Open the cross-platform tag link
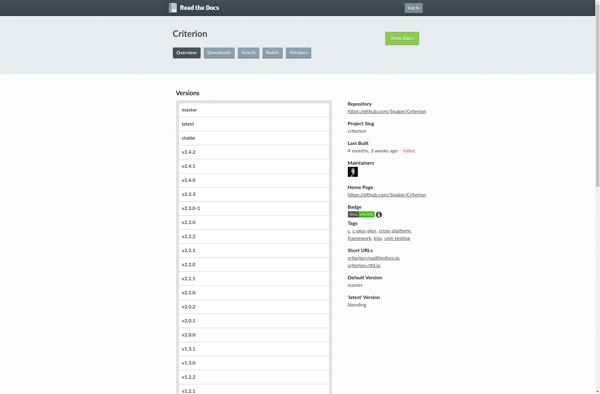Viewport: 600px width, 394px height. [x=395, y=231]
